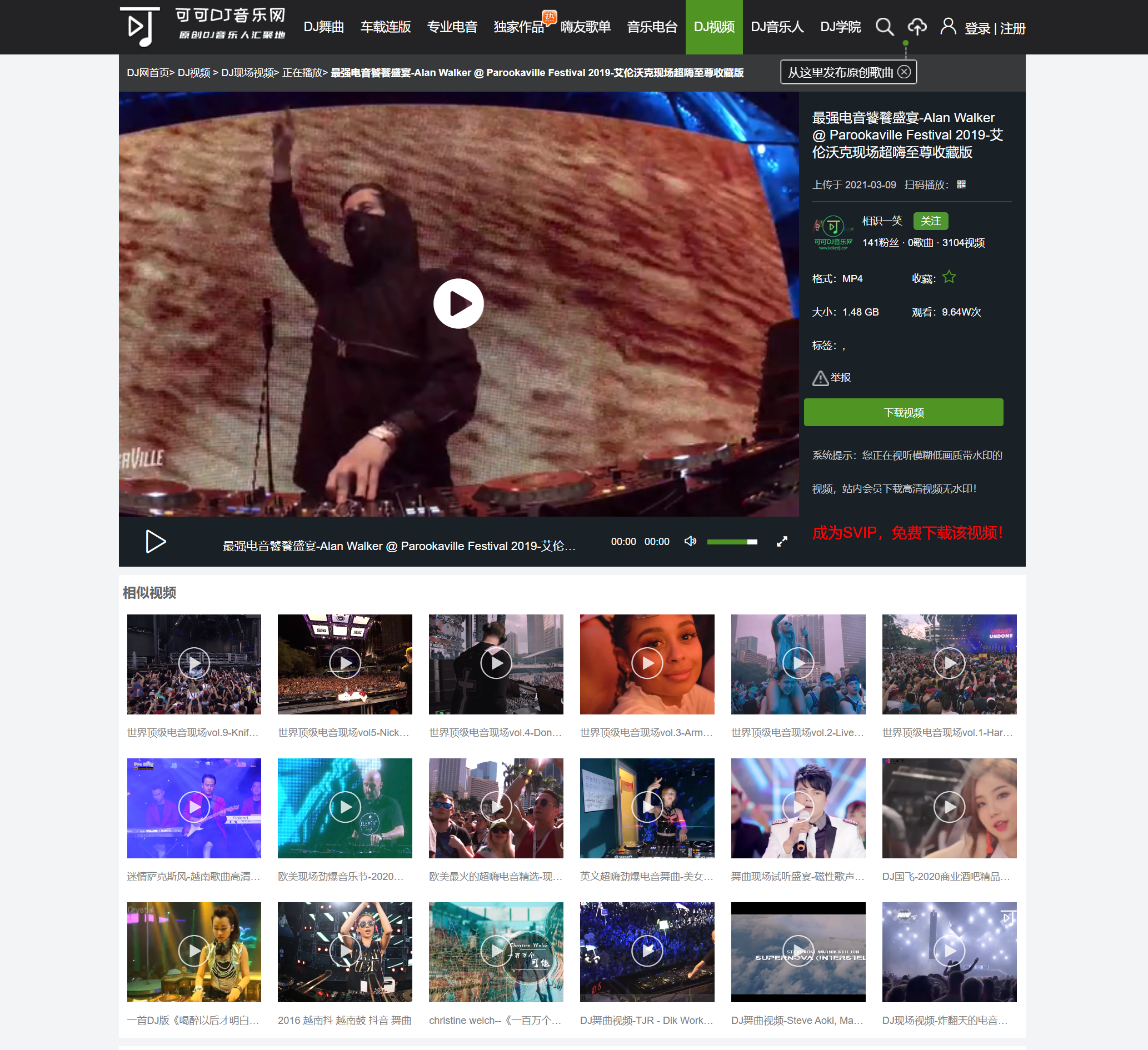Click the search magnifier icon in header
The image size is (1148, 1050).
click(885, 27)
